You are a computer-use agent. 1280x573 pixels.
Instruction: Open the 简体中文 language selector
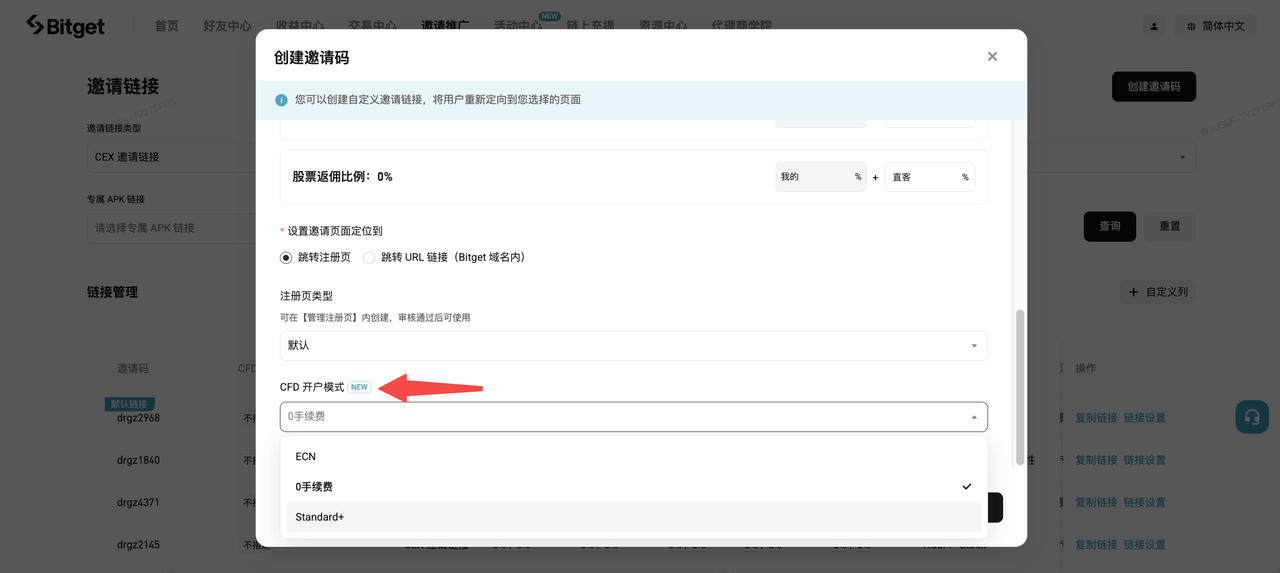click(x=1216, y=26)
